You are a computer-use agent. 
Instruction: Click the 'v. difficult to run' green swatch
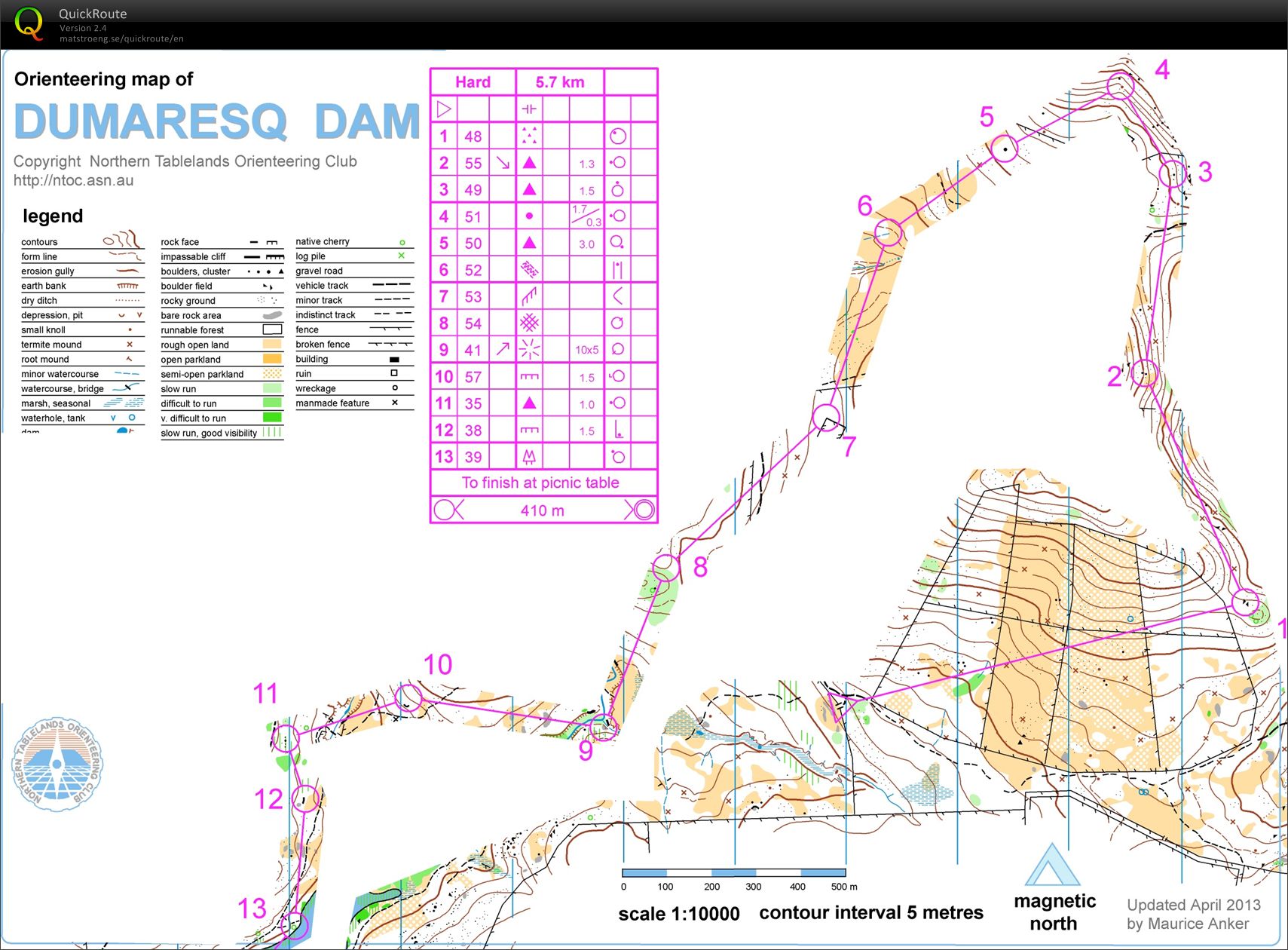271,418
